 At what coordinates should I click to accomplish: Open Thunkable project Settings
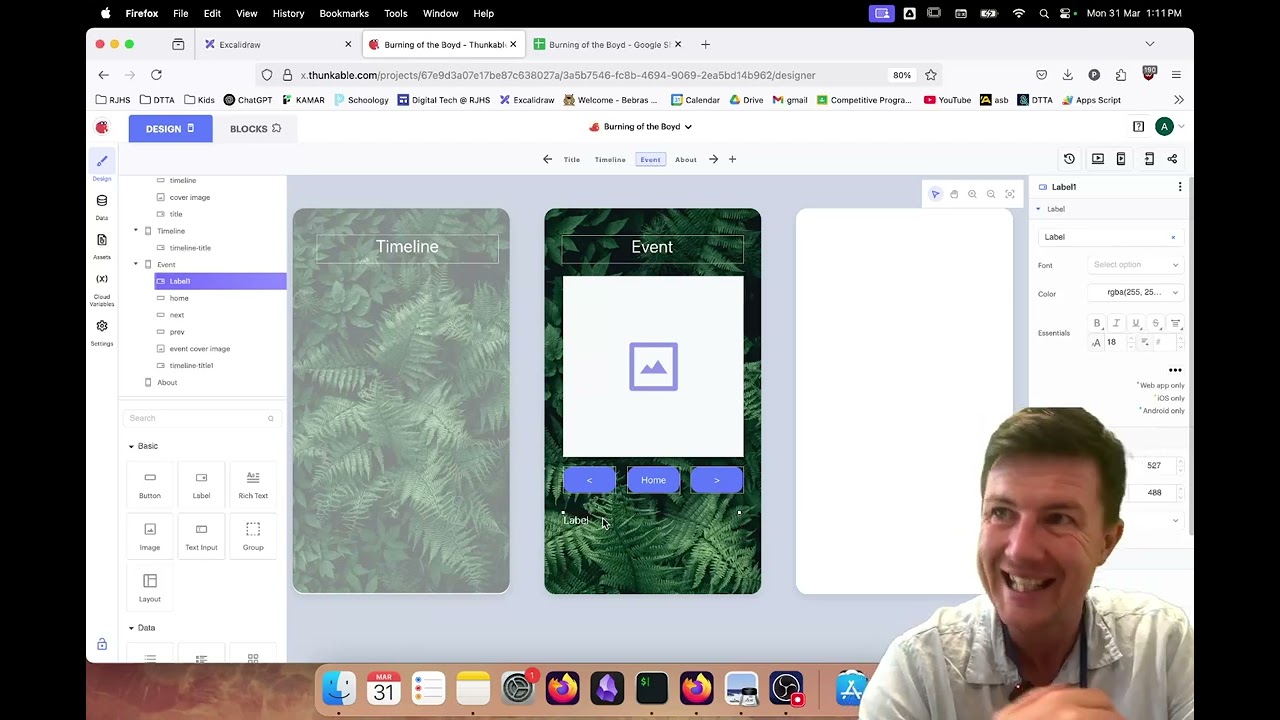(102, 331)
